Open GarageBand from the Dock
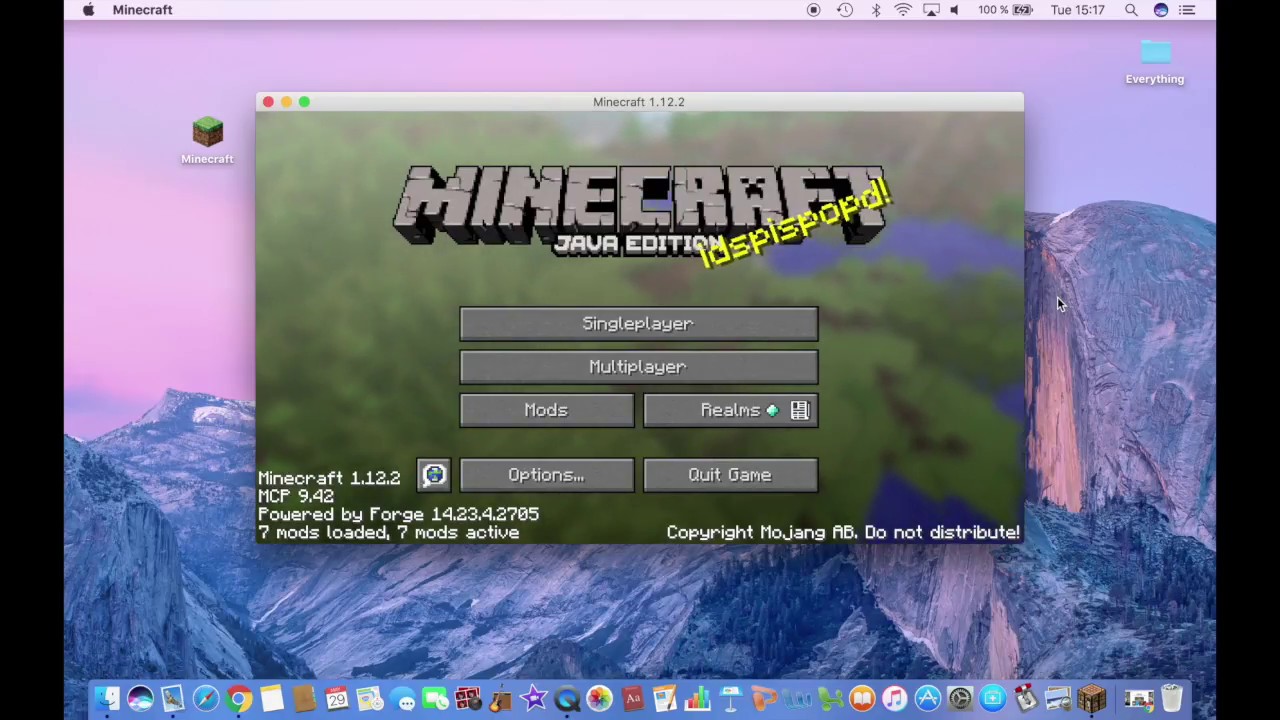Image resolution: width=1280 pixels, height=720 pixels. 500,699
